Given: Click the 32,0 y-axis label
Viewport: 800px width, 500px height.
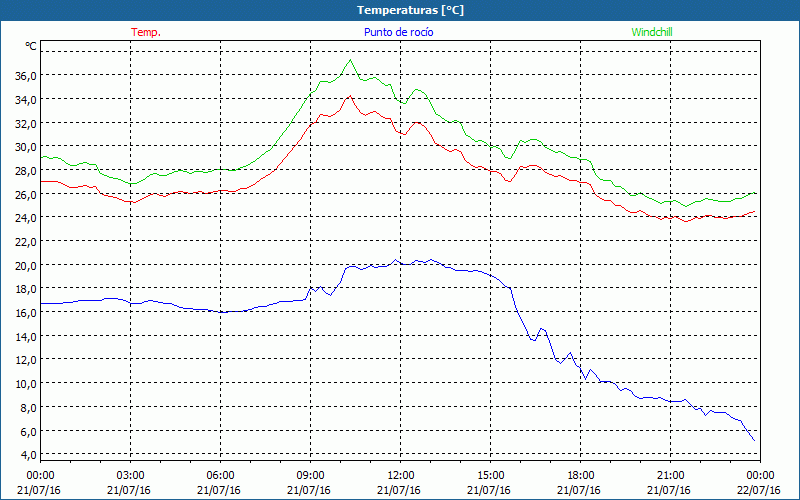Looking at the screenshot, I should [x=26, y=123].
